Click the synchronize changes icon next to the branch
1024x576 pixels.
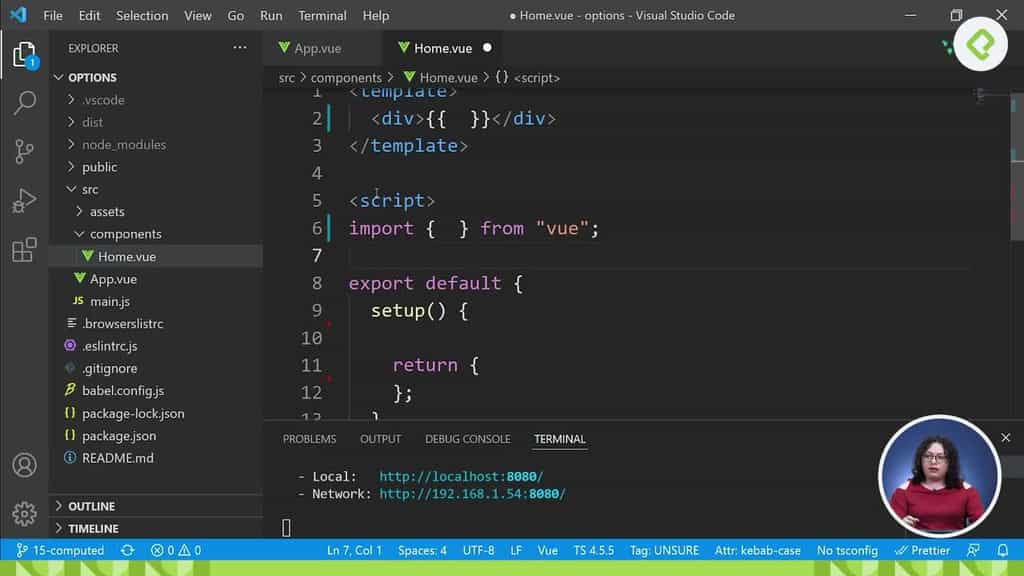click(x=129, y=550)
